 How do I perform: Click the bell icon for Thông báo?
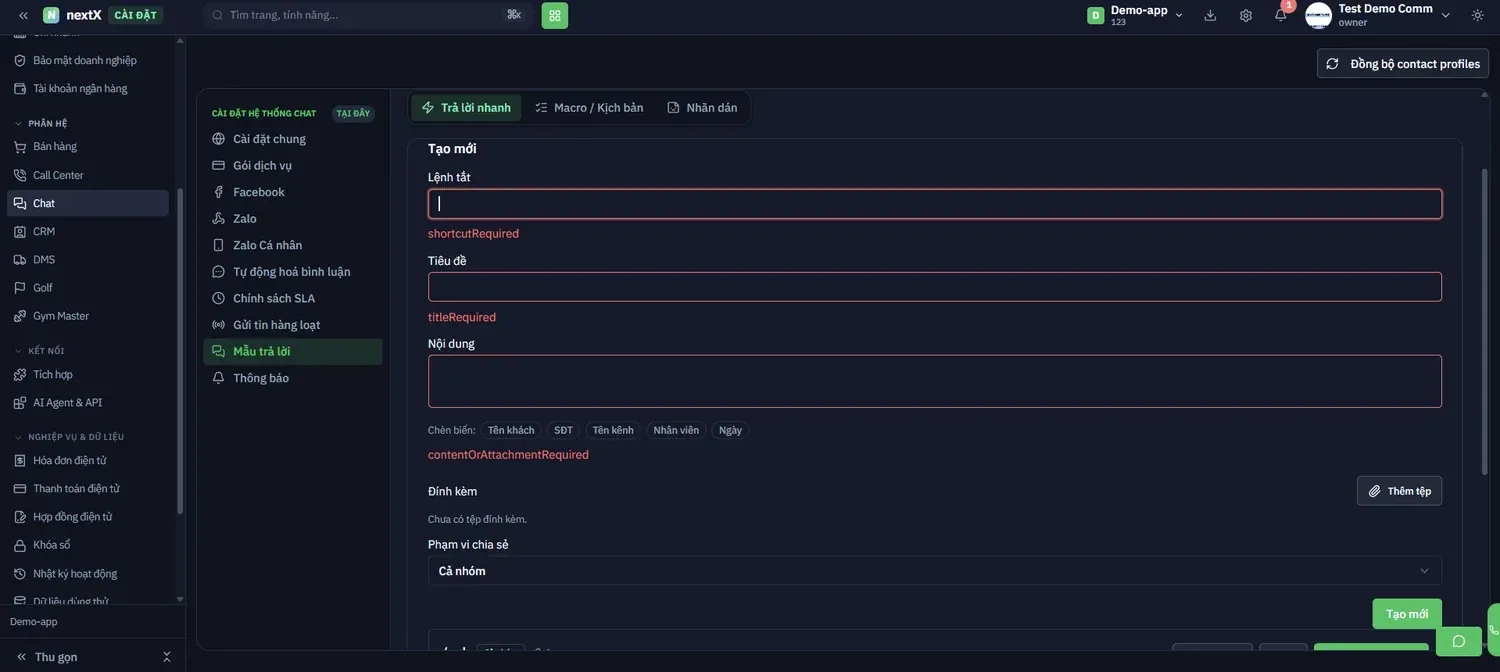click(218, 378)
